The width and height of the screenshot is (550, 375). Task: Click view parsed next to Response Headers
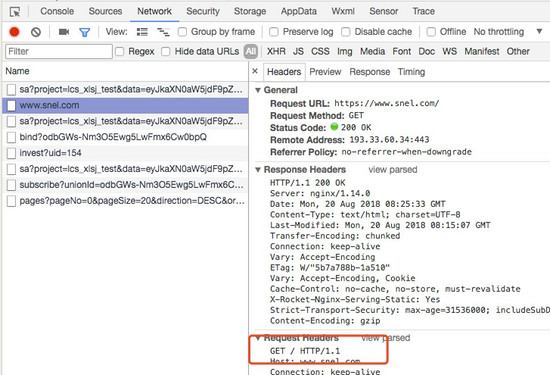pos(393,170)
